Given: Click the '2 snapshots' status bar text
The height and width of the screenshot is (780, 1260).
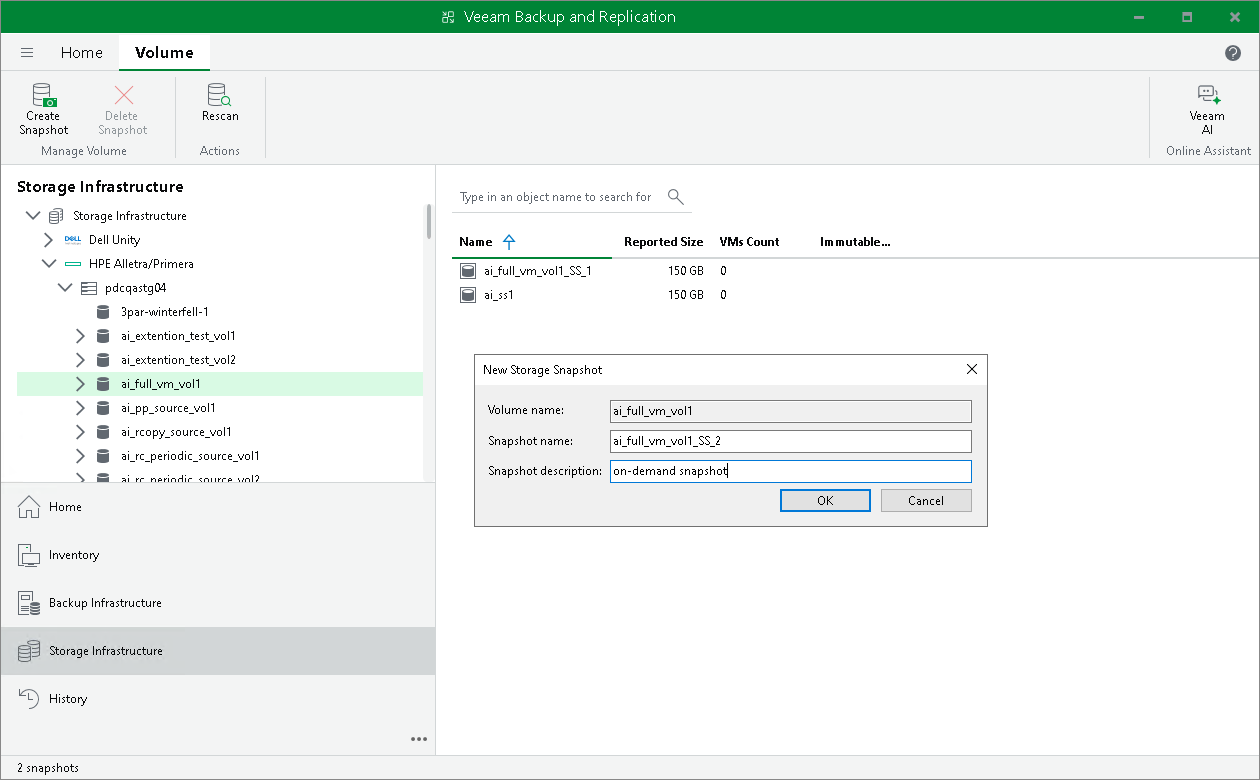Looking at the screenshot, I should pos(48,768).
